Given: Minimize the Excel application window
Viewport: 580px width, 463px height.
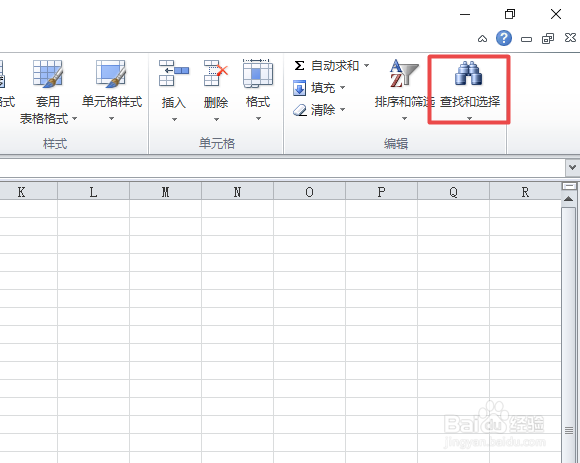Looking at the screenshot, I should (x=465, y=14).
